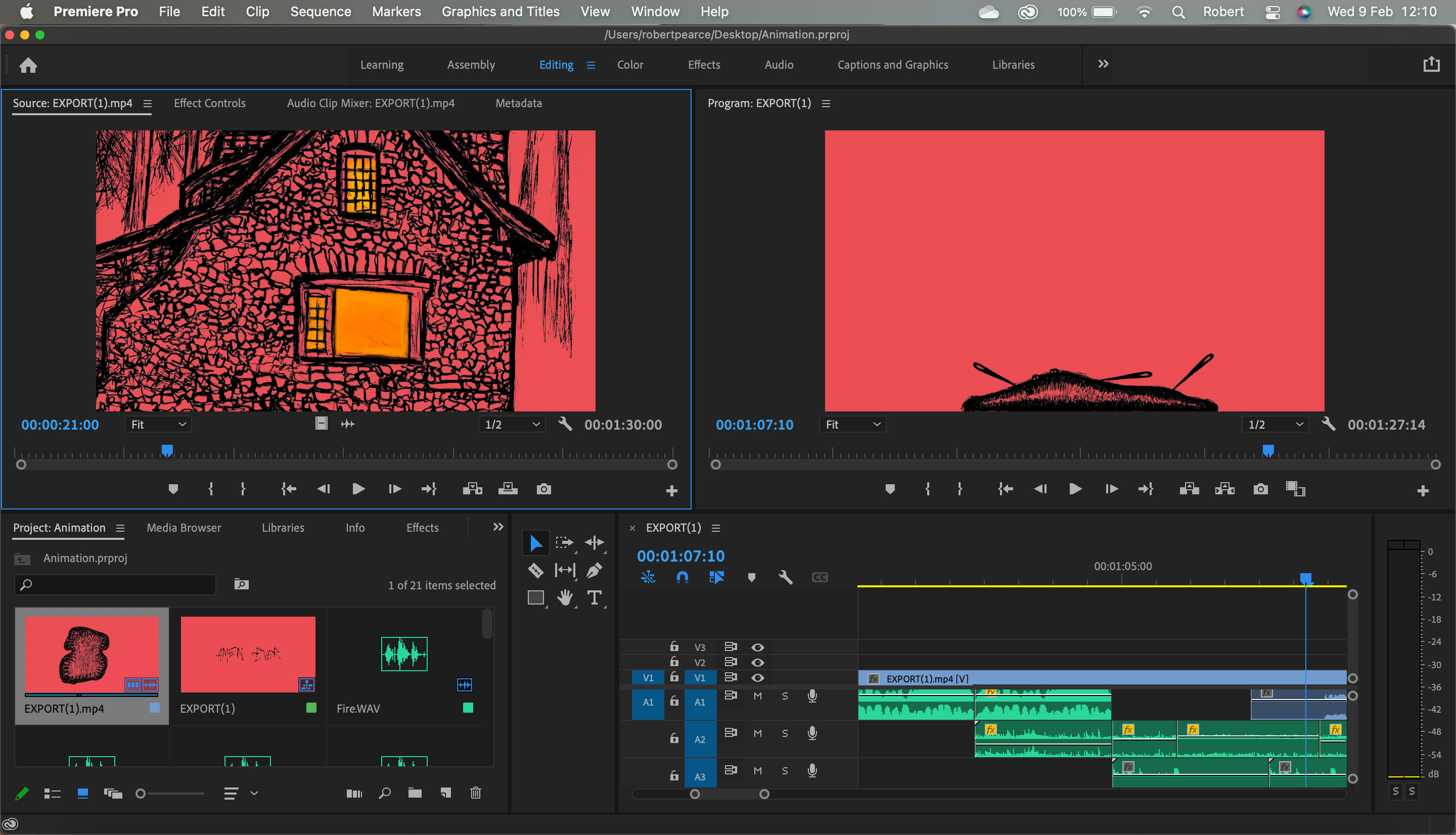Click Automate to Sequence icon
The width and height of the screenshot is (1456, 835).
[x=354, y=794]
